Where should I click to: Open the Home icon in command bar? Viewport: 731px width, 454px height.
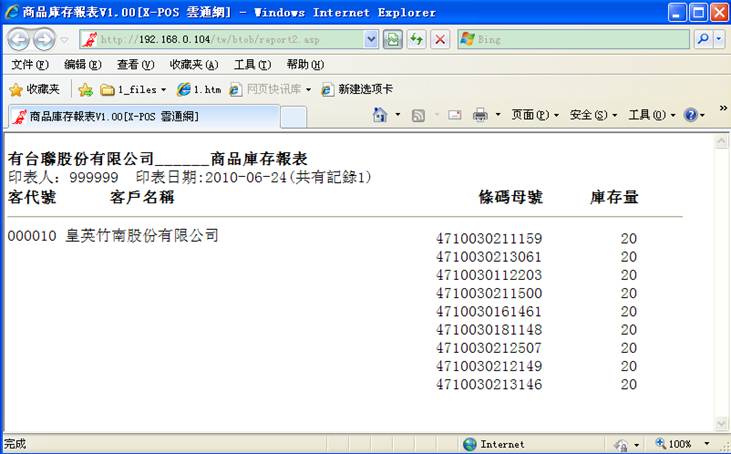coord(380,115)
